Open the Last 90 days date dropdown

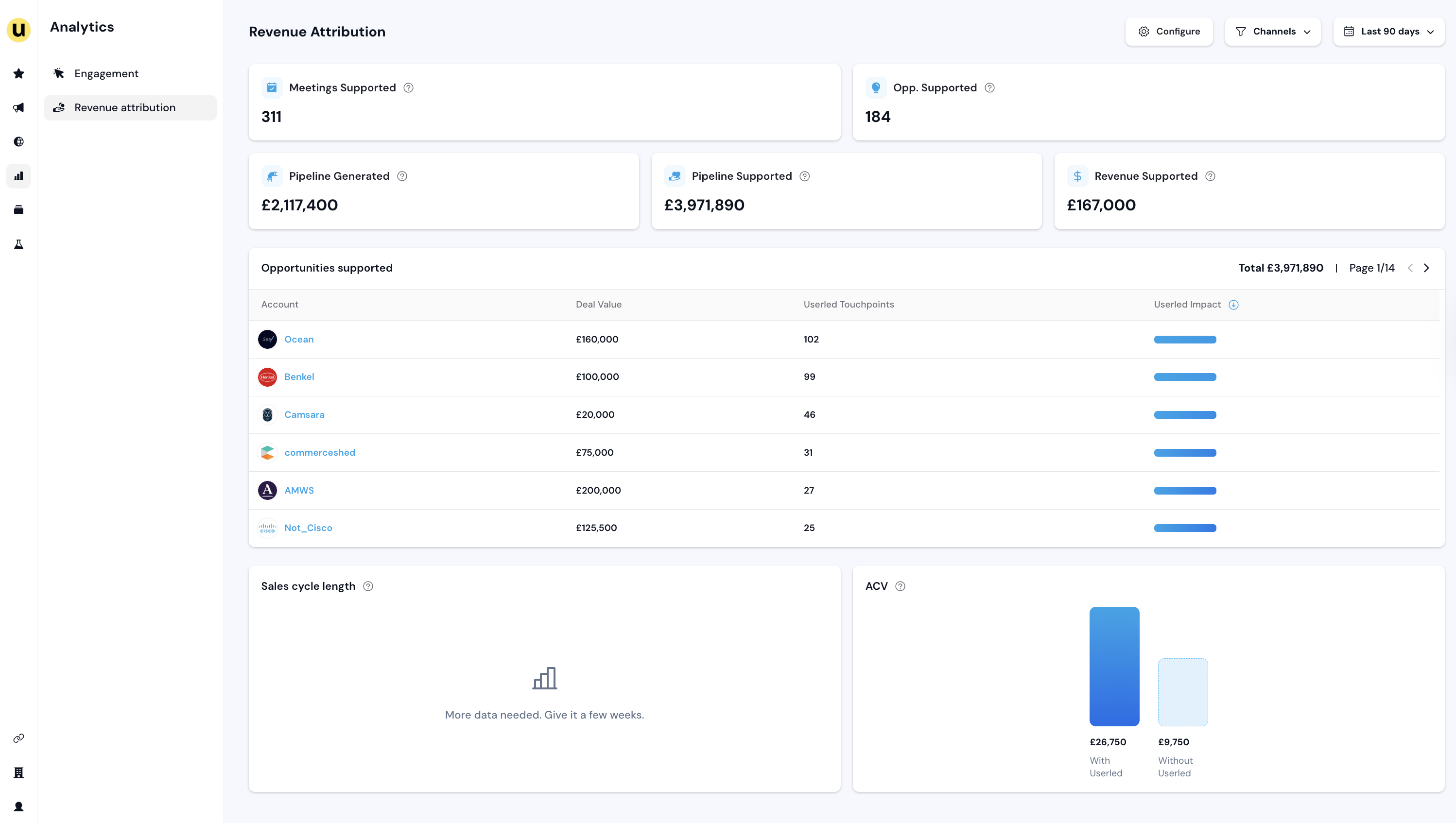[x=1389, y=32]
